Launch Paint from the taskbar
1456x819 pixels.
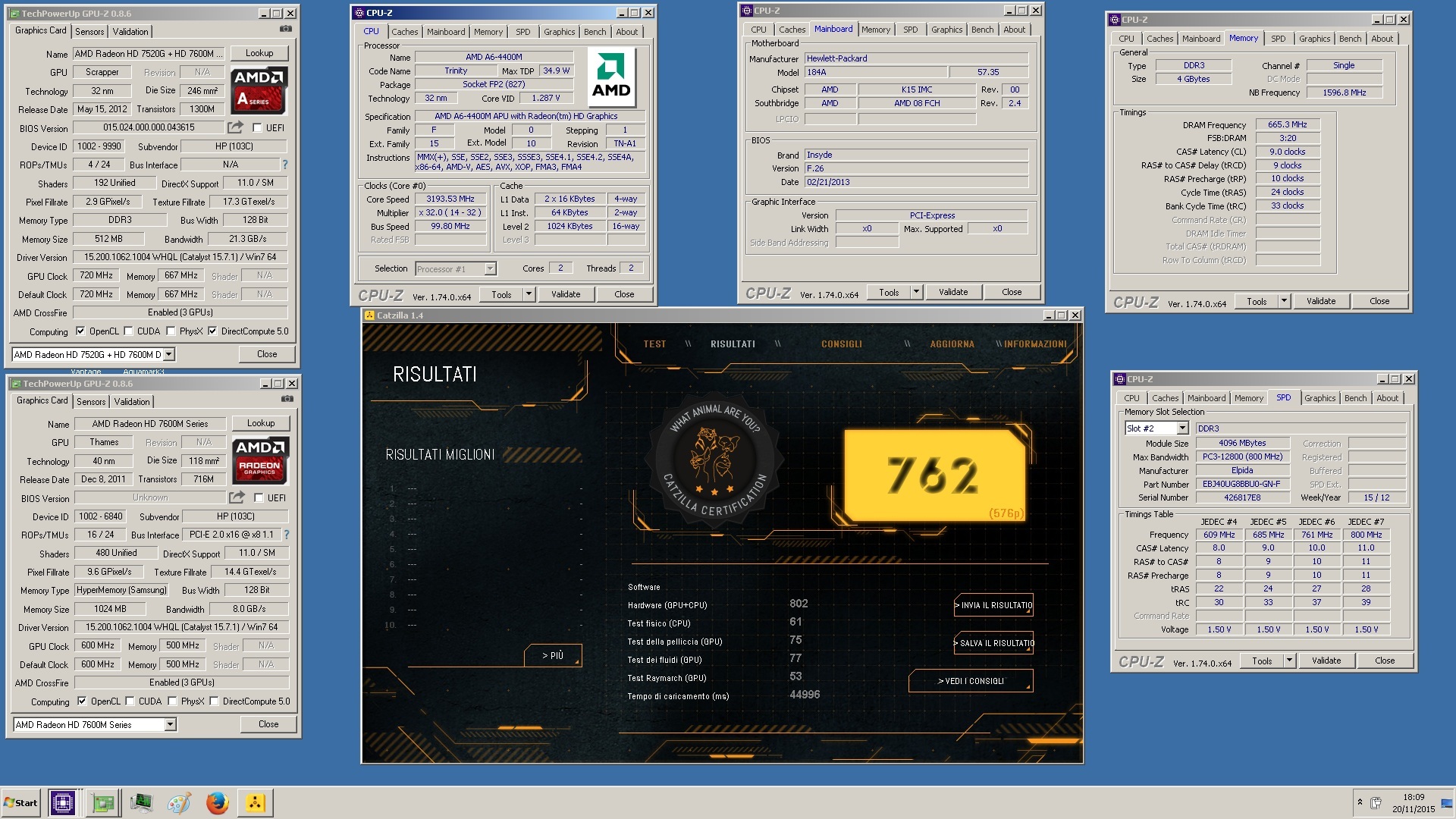point(179,802)
